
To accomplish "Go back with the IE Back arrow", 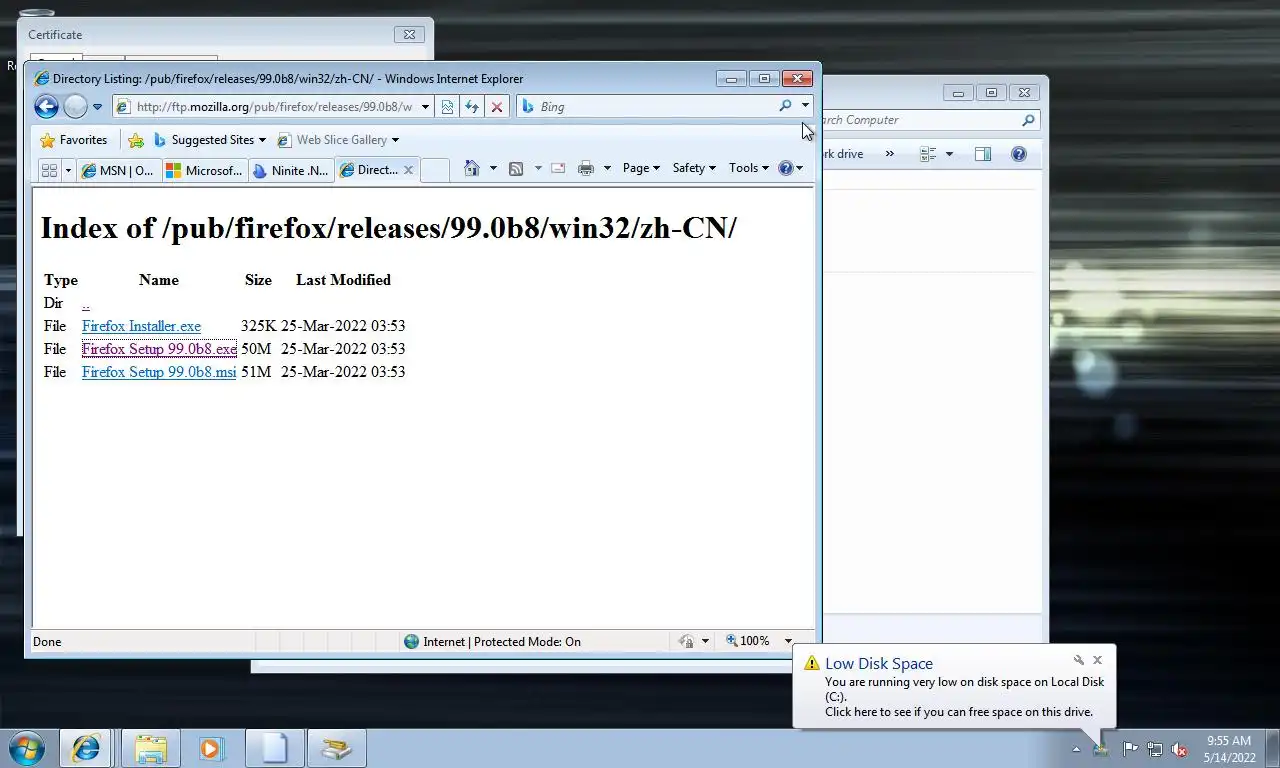I will [x=46, y=106].
